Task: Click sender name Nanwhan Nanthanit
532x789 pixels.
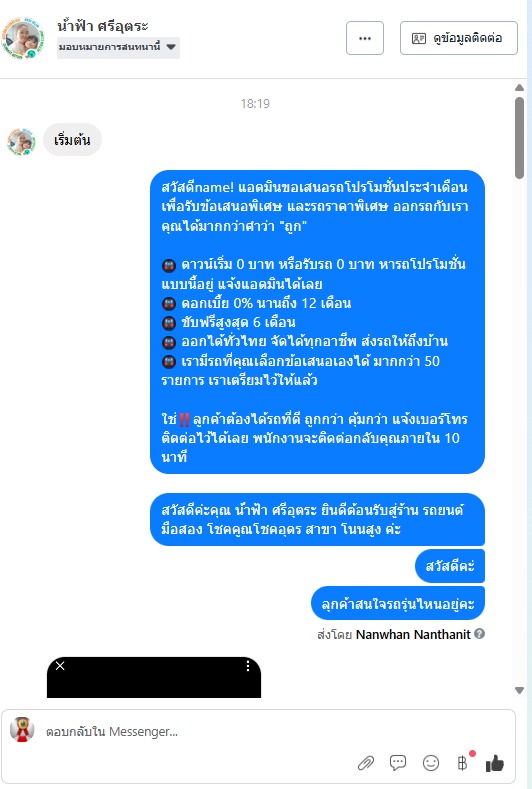Action: [x=413, y=635]
